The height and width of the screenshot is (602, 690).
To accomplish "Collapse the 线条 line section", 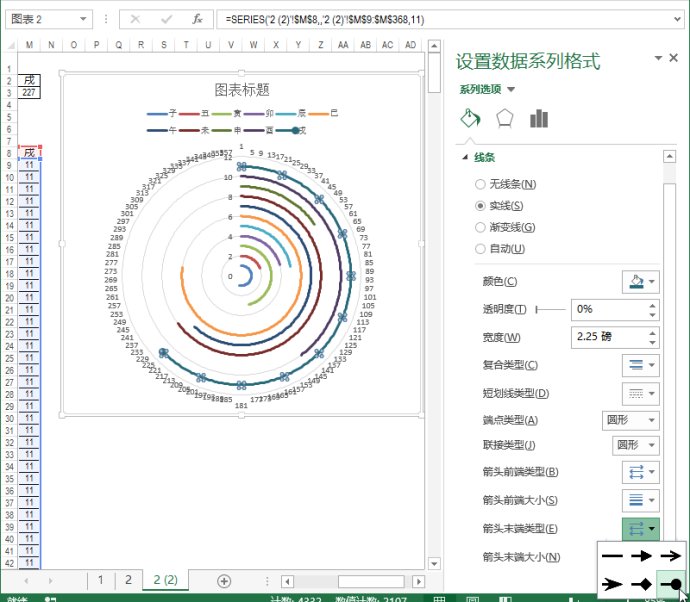I will tap(466, 157).
